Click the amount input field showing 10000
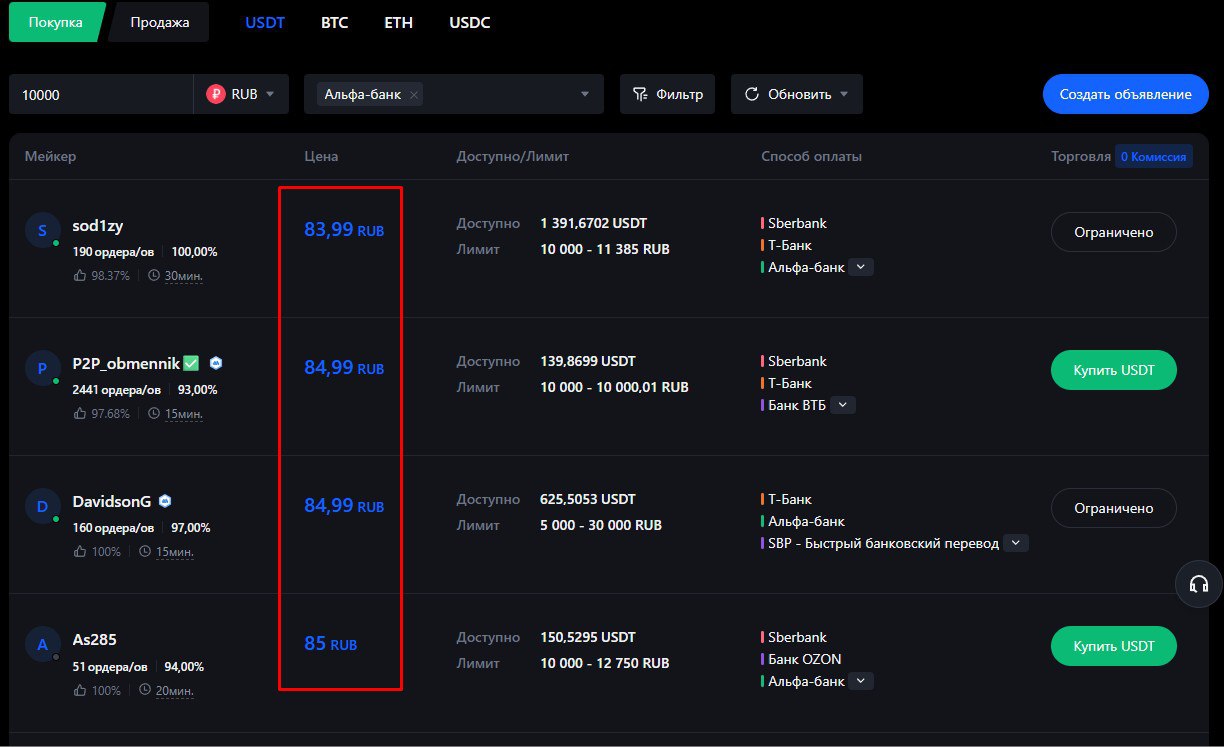This screenshot has width=1224, height=747. pos(101,94)
